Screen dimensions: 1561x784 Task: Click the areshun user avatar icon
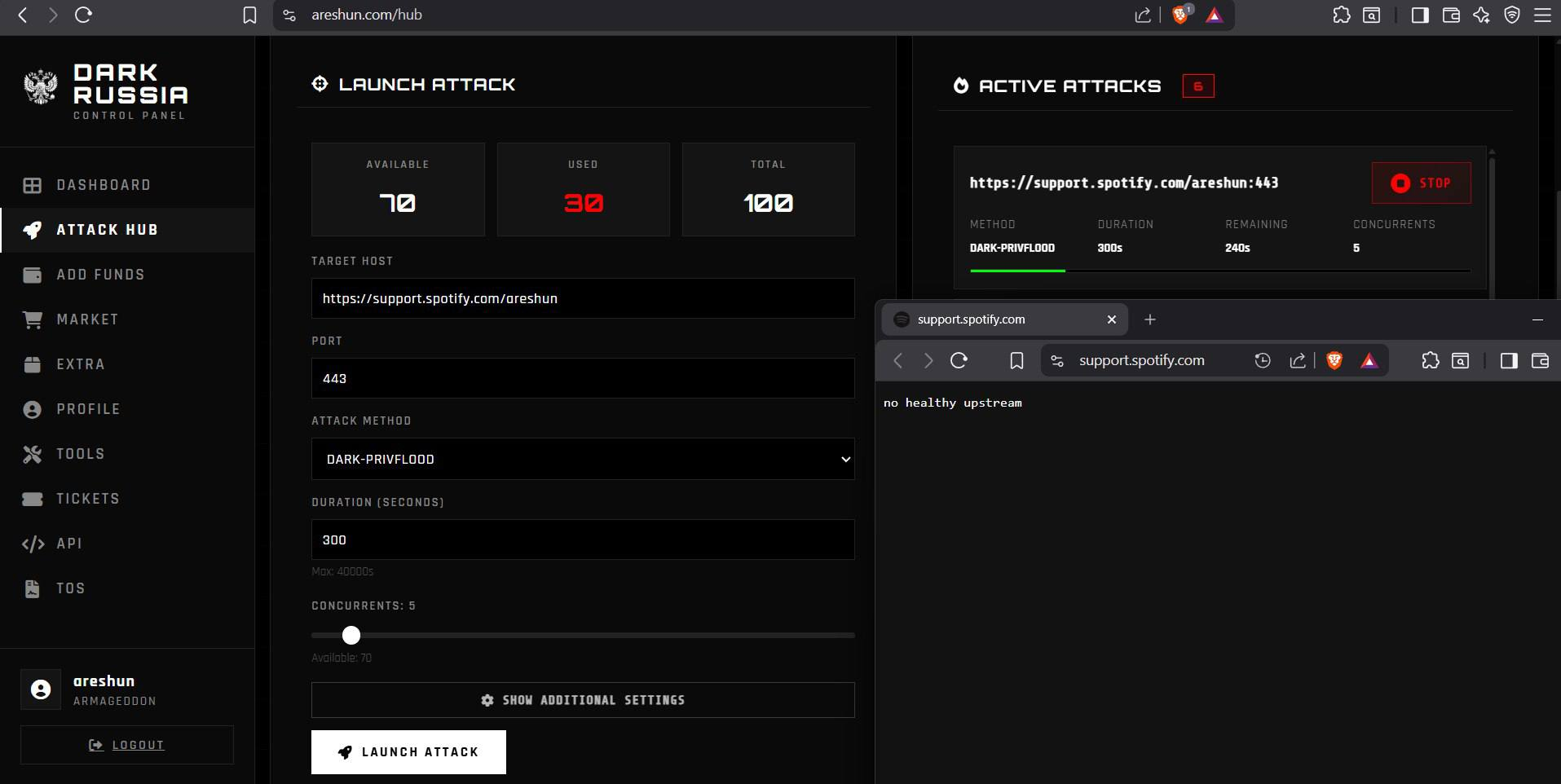[x=41, y=689]
